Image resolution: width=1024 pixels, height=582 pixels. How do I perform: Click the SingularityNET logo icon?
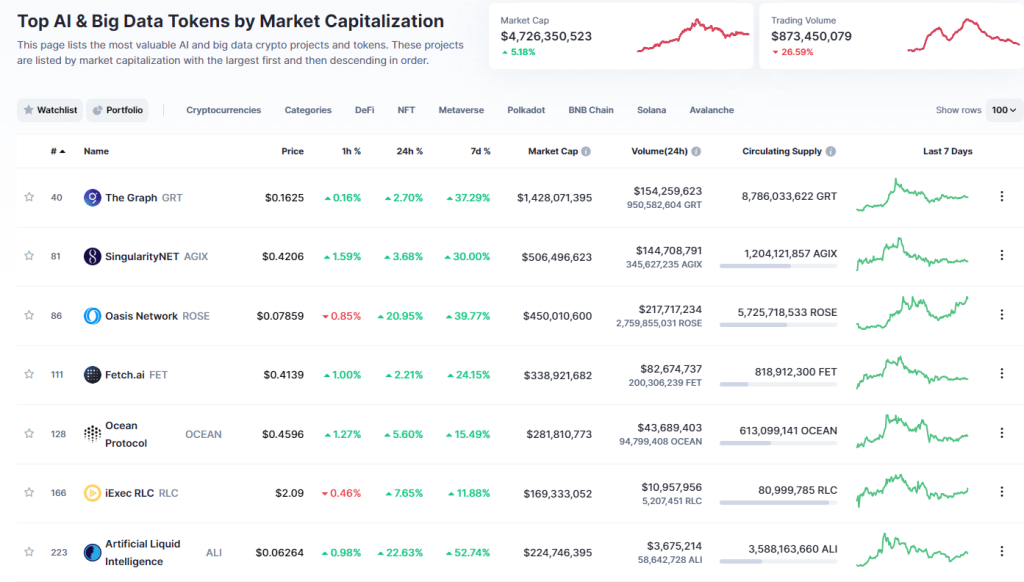92,256
